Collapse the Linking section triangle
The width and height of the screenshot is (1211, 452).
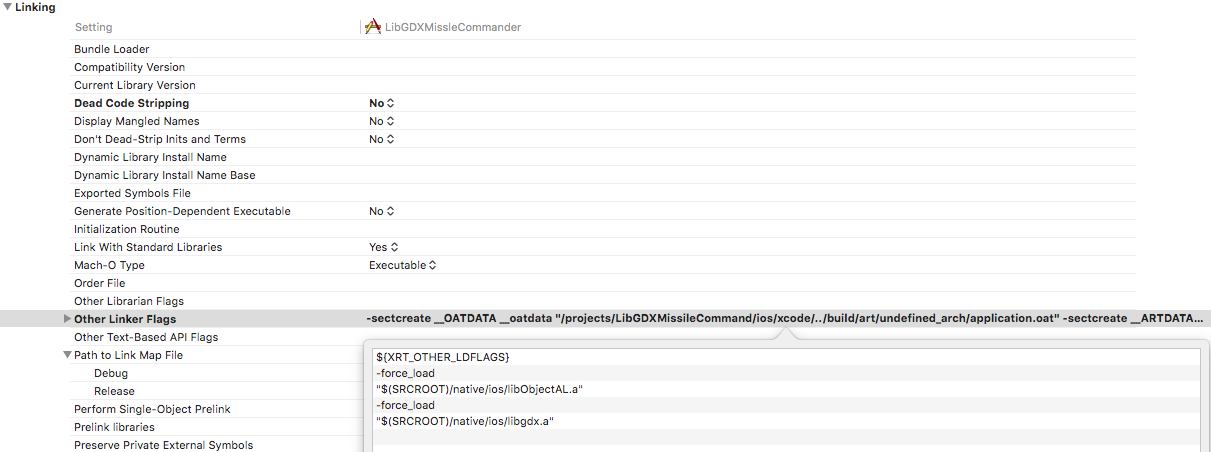(7, 7)
